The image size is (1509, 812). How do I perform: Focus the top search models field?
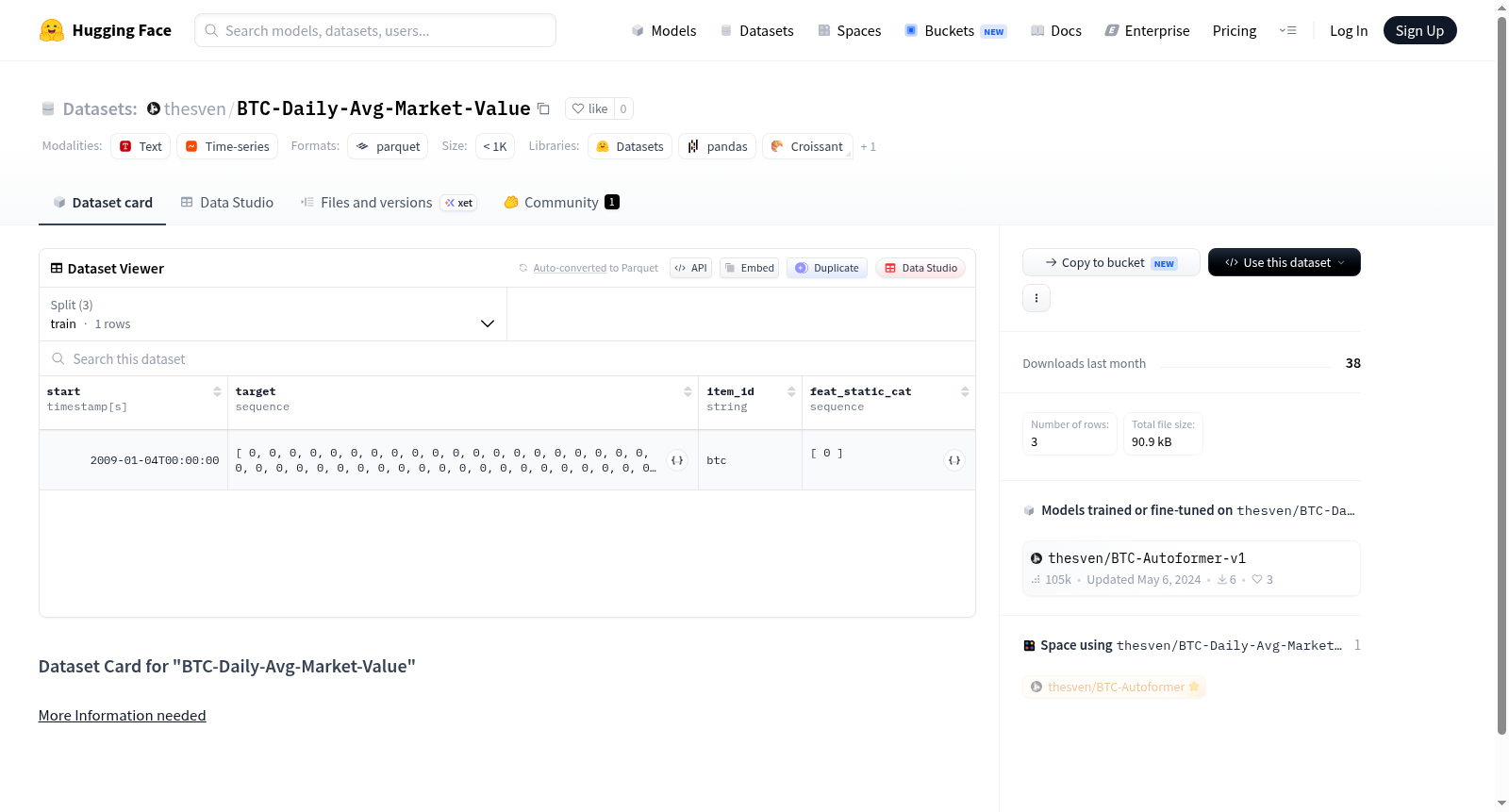click(375, 30)
